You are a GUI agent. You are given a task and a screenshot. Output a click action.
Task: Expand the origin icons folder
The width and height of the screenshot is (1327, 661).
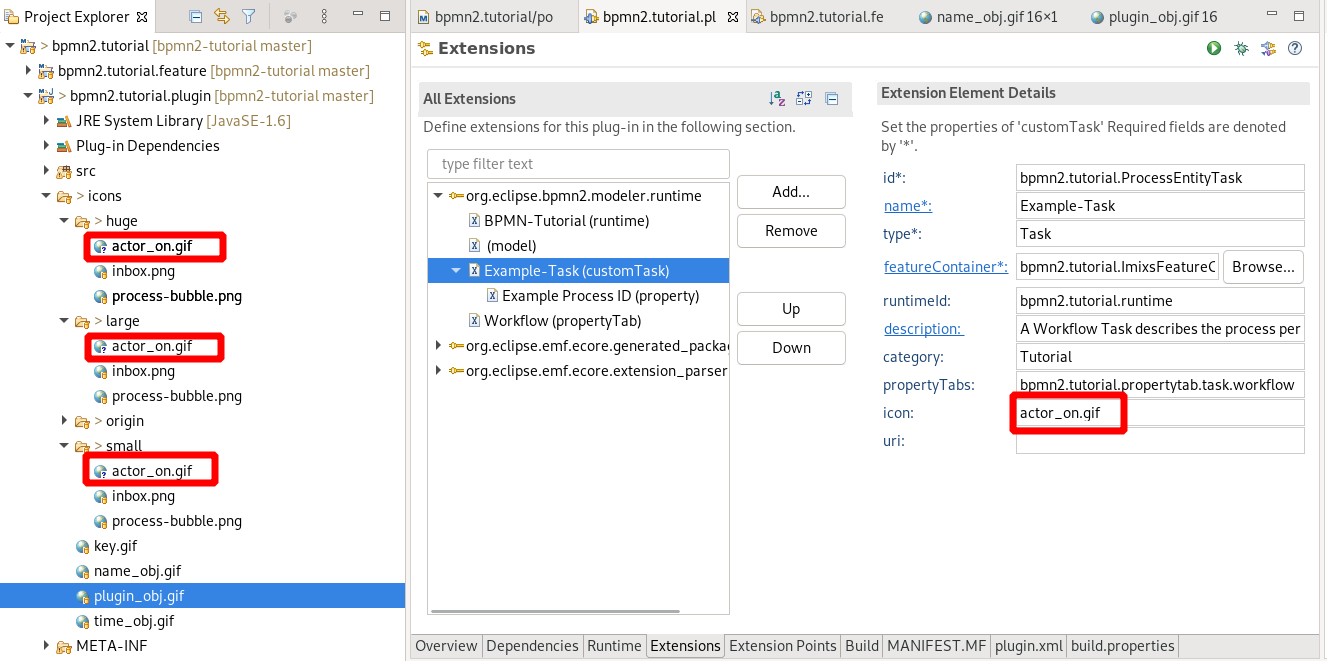pos(65,421)
